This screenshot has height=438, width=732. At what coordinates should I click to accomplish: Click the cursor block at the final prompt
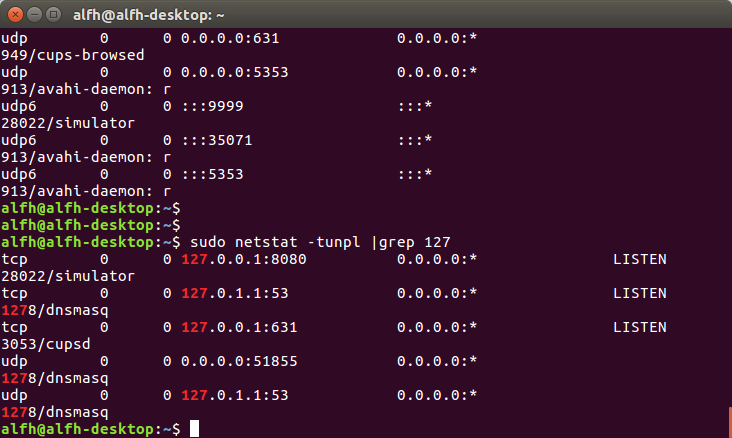pos(194,429)
